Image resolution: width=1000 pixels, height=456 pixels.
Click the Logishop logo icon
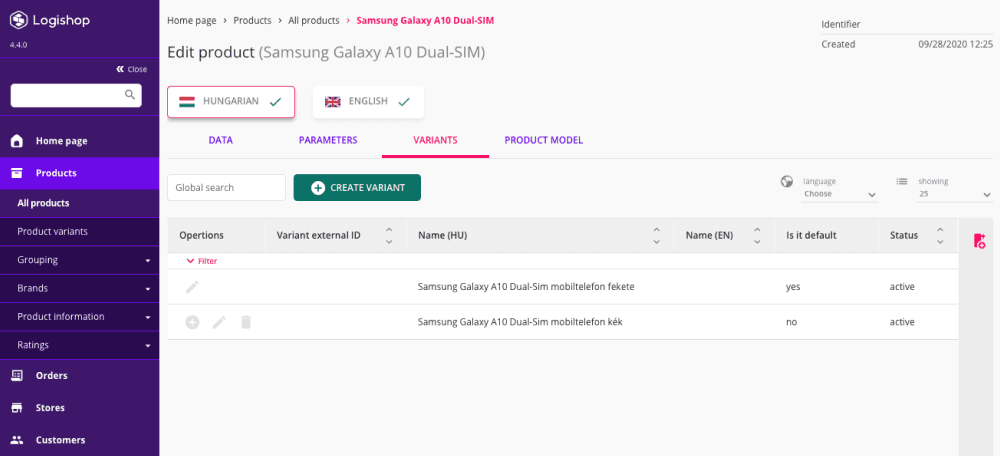(x=18, y=20)
